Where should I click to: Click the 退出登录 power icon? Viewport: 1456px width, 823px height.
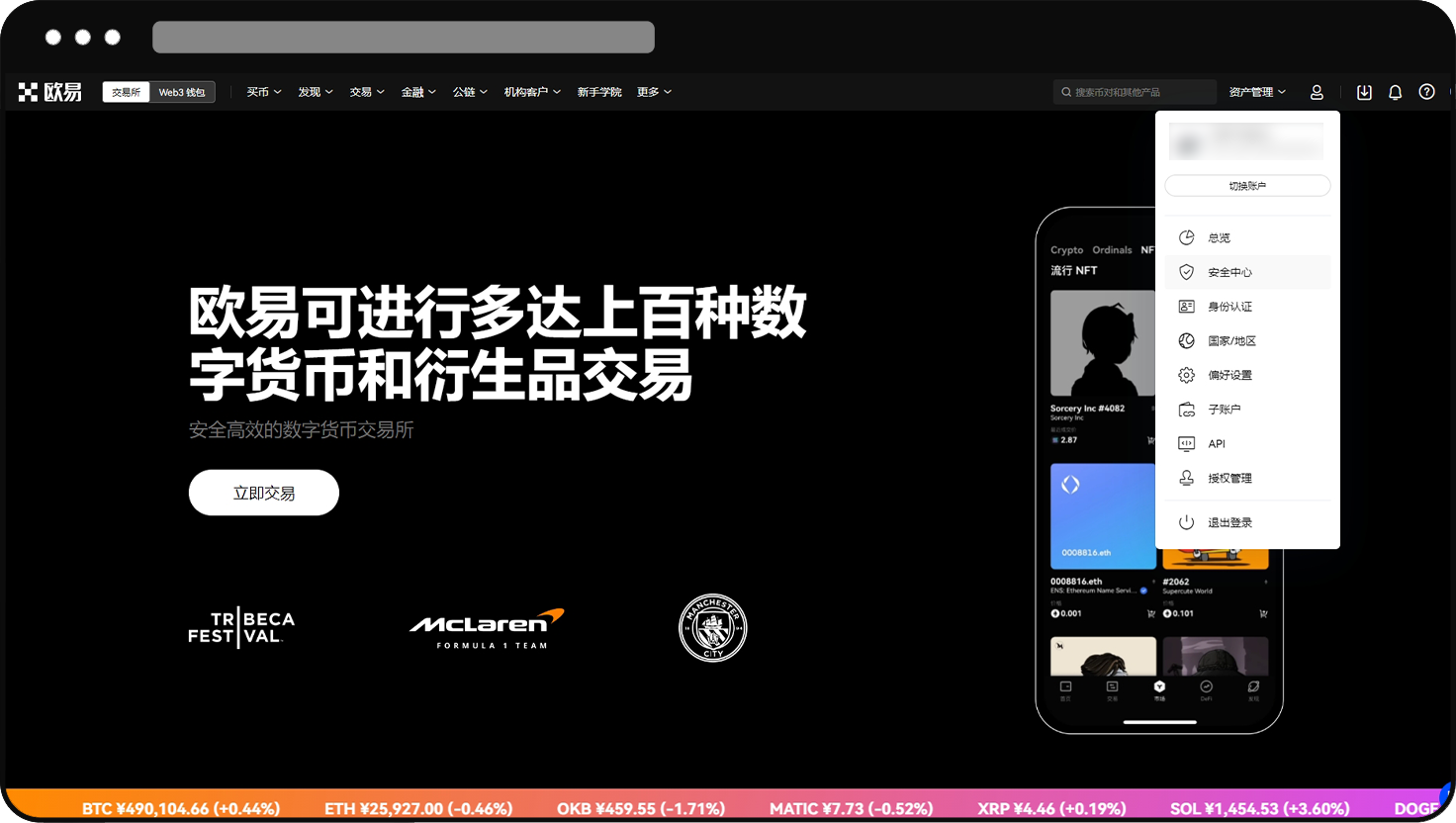click(x=1186, y=522)
